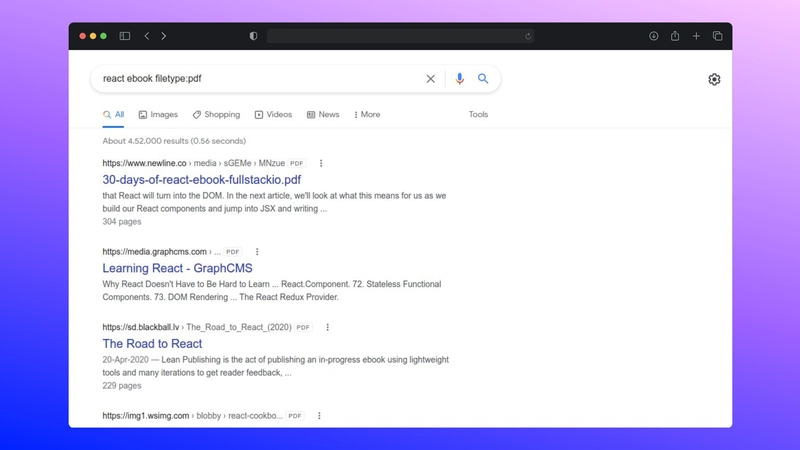Open search Tools options
The width and height of the screenshot is (800, 450).
pyautogui.click(x=478, y=115)
